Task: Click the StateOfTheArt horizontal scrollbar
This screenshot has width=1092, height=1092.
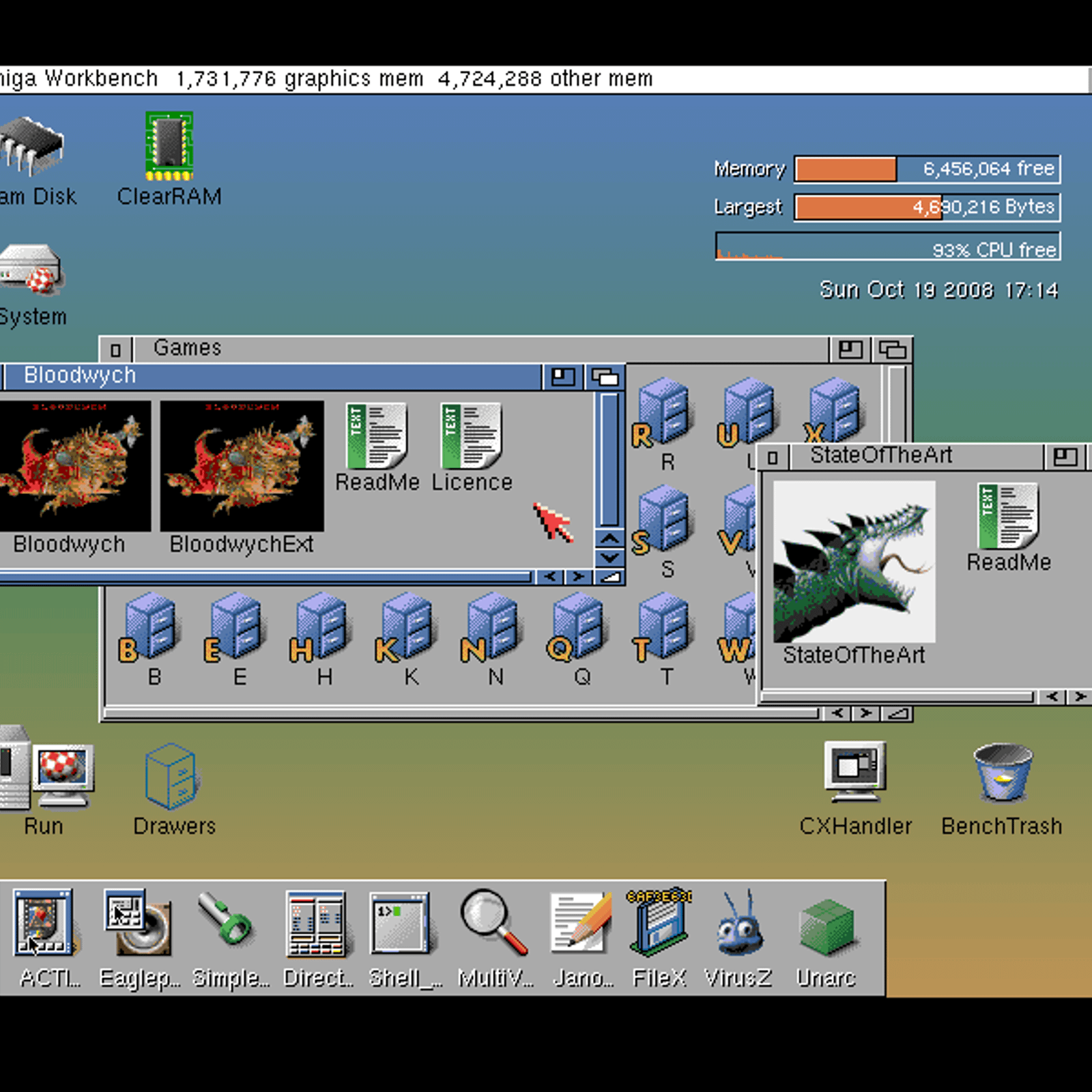Action: click(898, 697)
